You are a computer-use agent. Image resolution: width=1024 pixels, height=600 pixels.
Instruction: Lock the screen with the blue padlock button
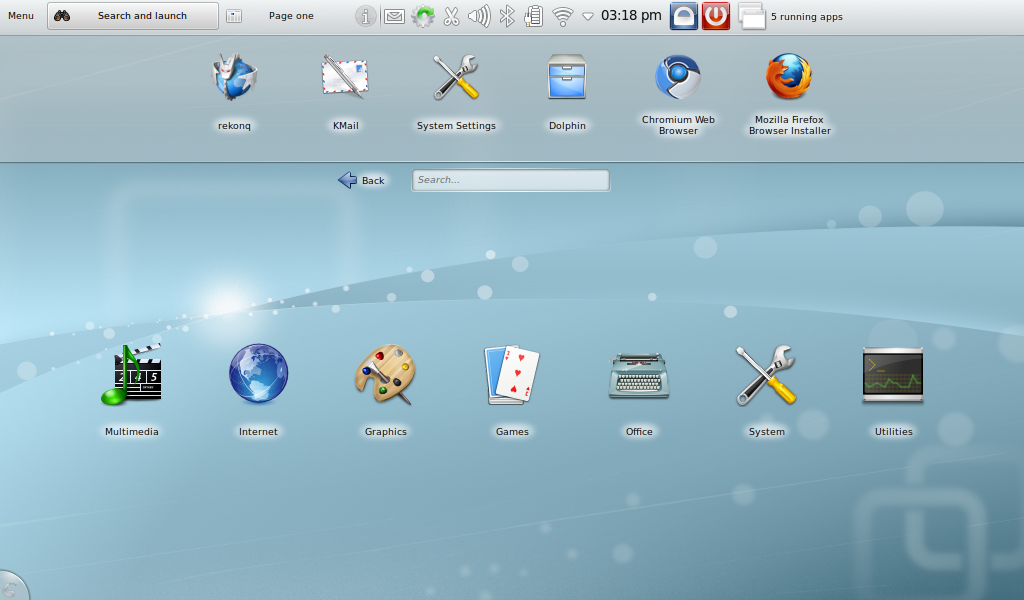684,16
